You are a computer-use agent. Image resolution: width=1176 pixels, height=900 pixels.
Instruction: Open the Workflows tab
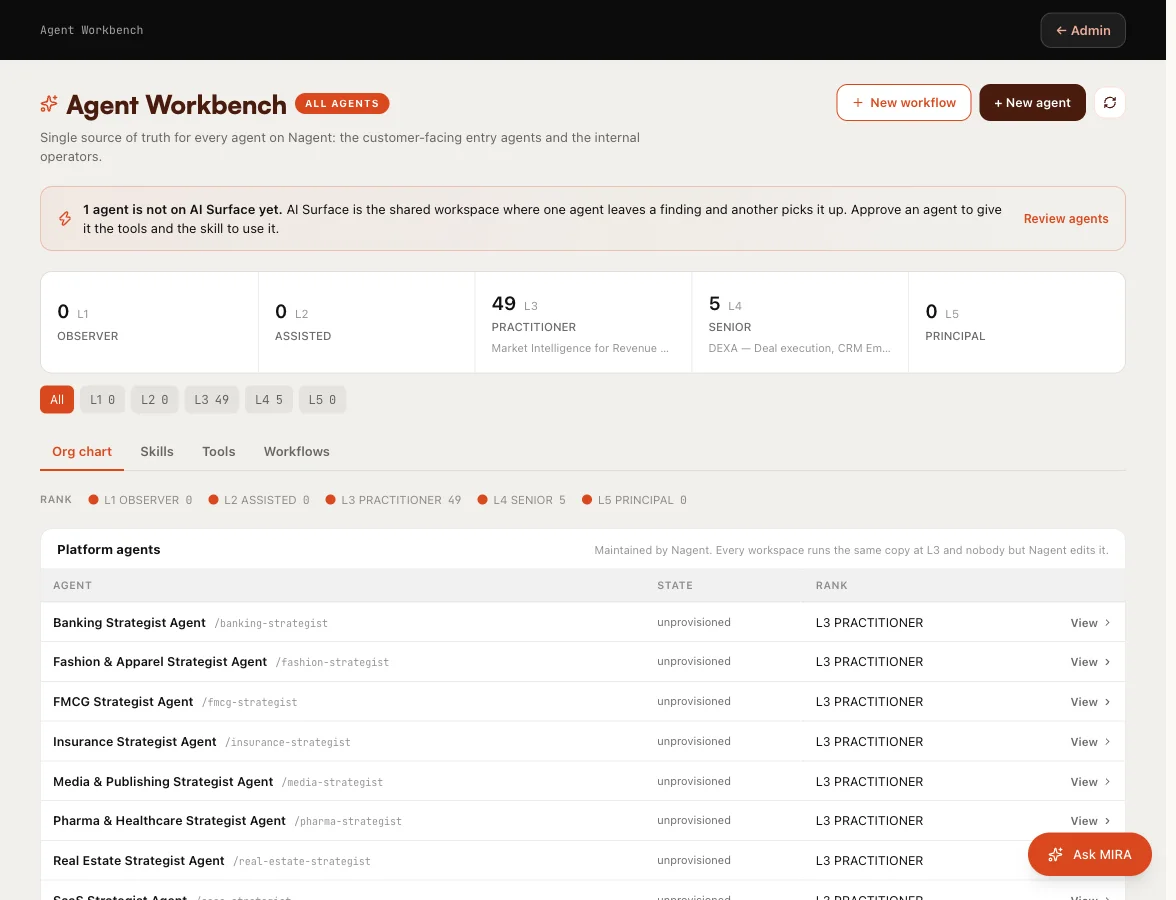296,452
